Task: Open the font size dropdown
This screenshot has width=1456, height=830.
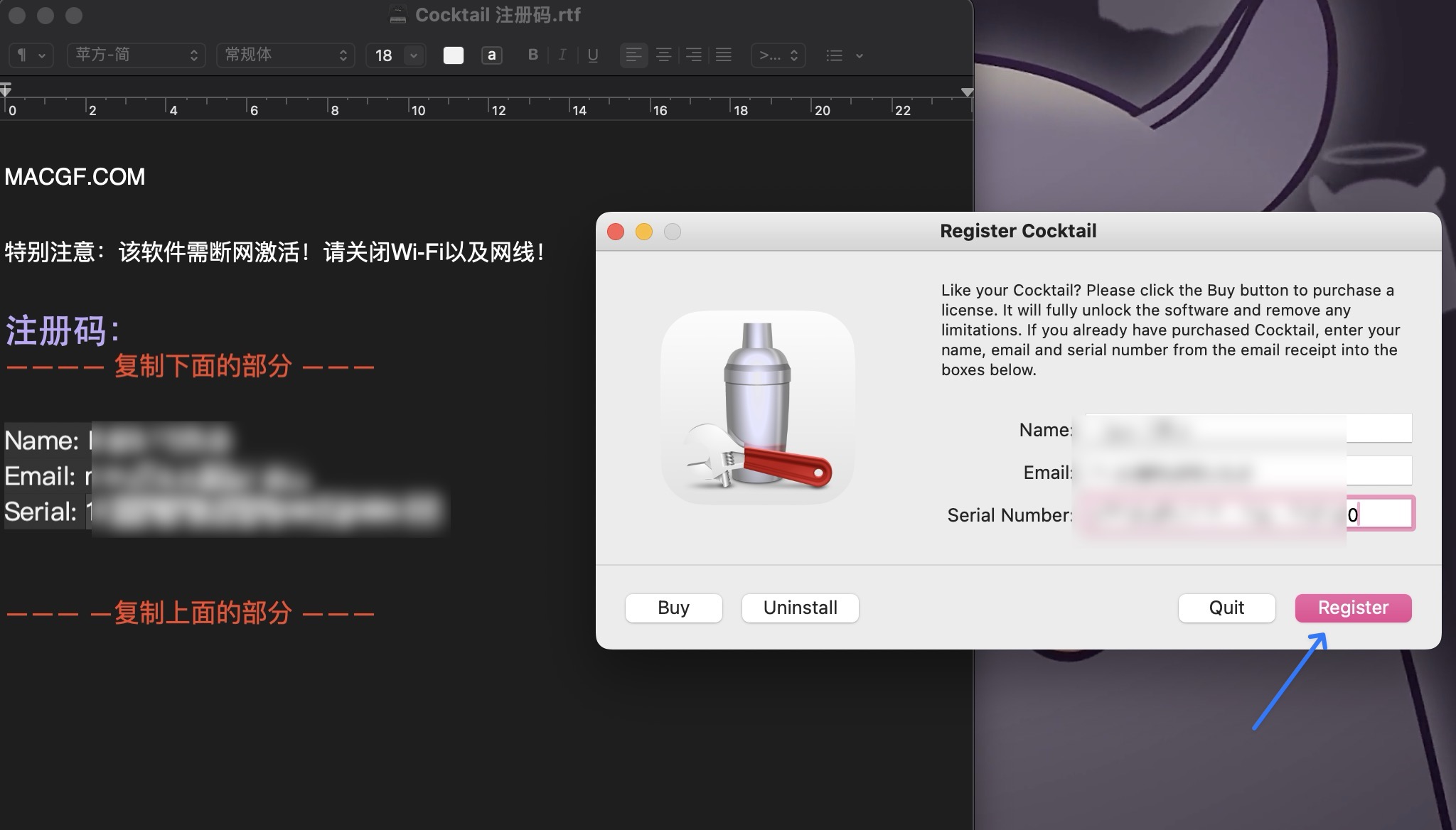Action: 395,55
